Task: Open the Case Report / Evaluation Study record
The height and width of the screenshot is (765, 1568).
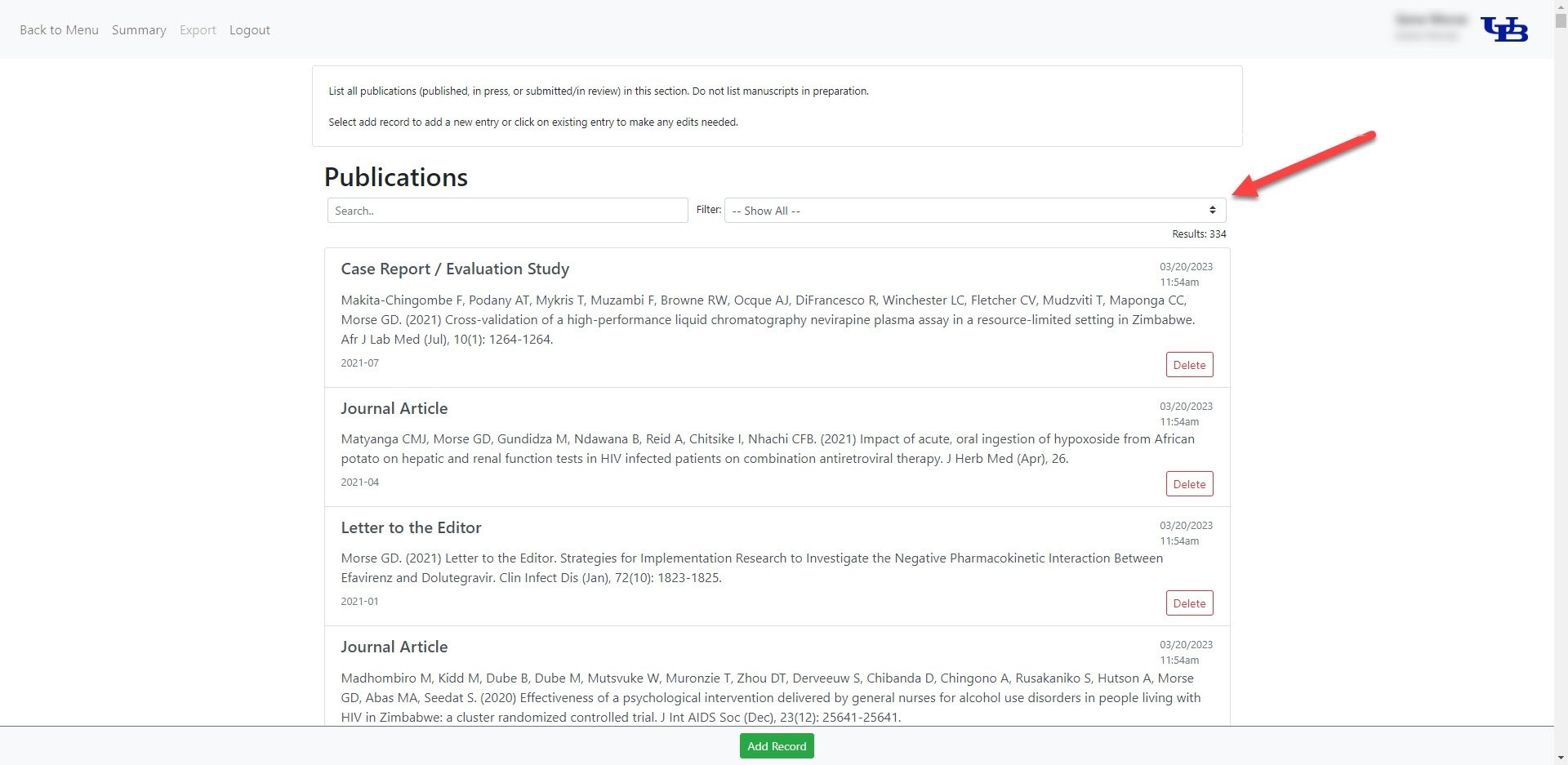Action: pyautogui.click(x=455, y=269)
